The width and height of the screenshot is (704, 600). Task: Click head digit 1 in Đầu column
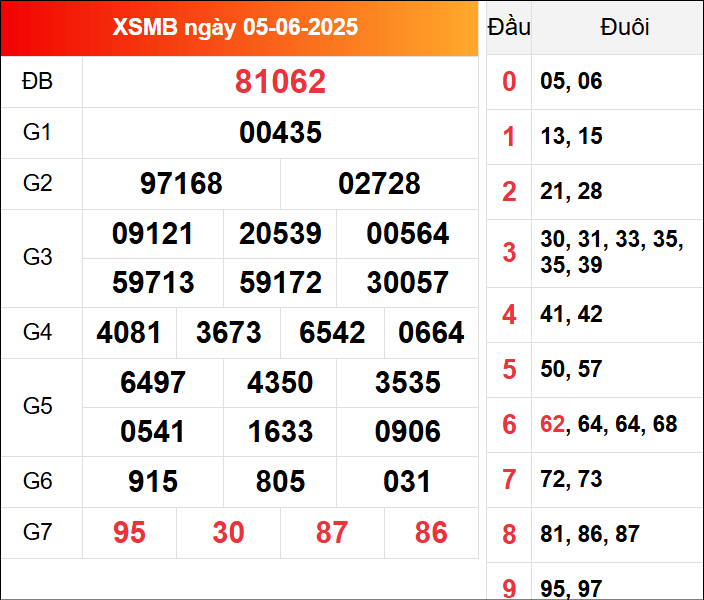[x=509, y=137]
